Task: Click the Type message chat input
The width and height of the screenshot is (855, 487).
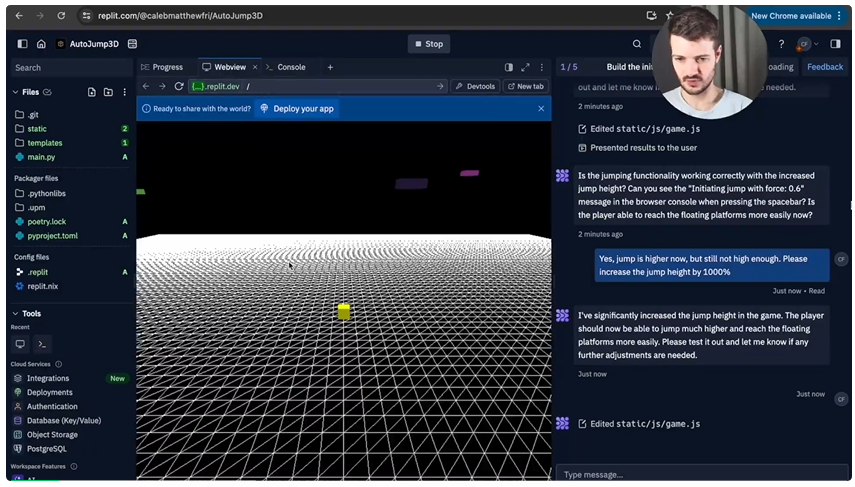Action: point(701,474)
